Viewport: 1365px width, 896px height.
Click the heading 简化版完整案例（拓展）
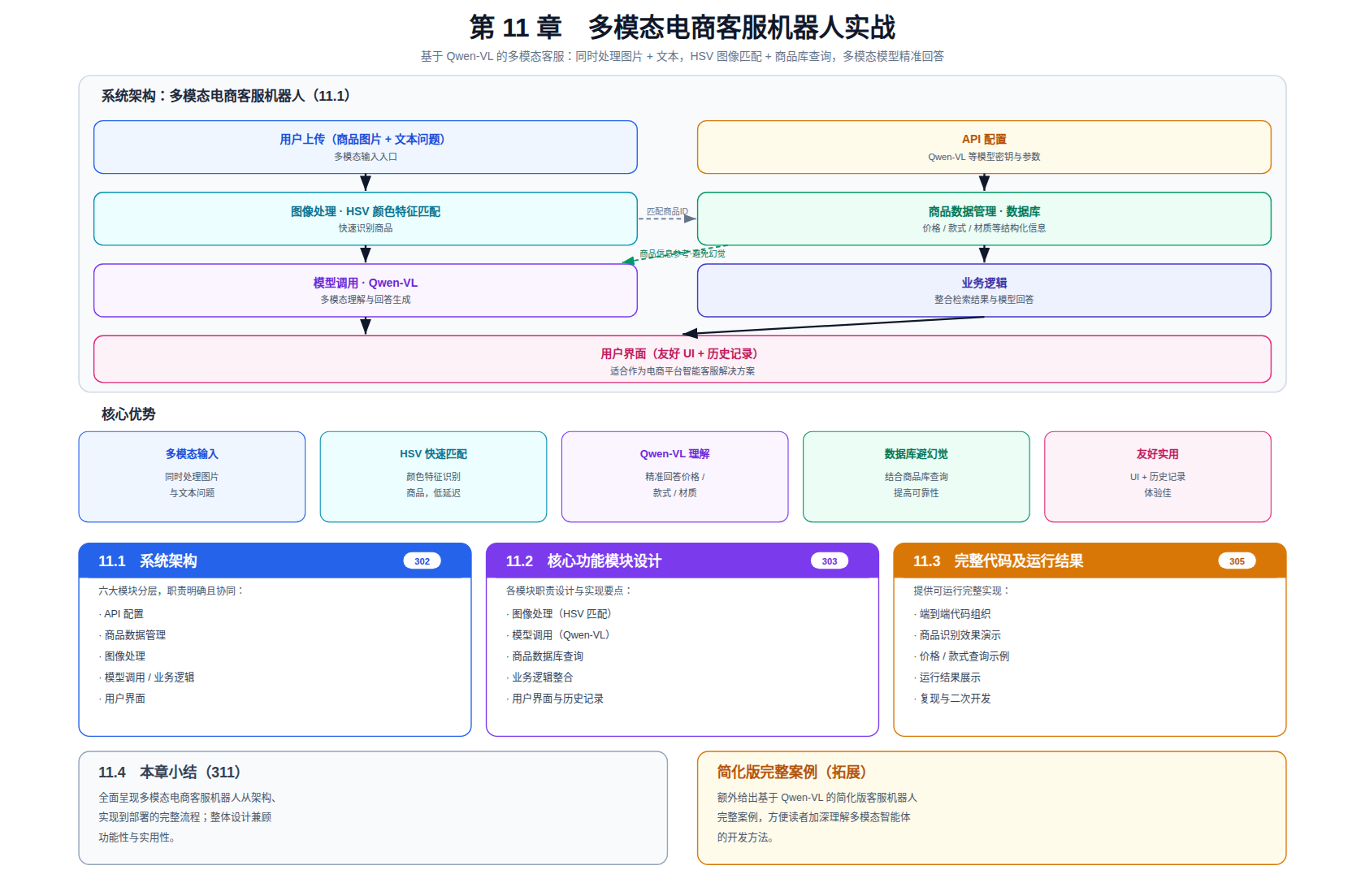792,773
